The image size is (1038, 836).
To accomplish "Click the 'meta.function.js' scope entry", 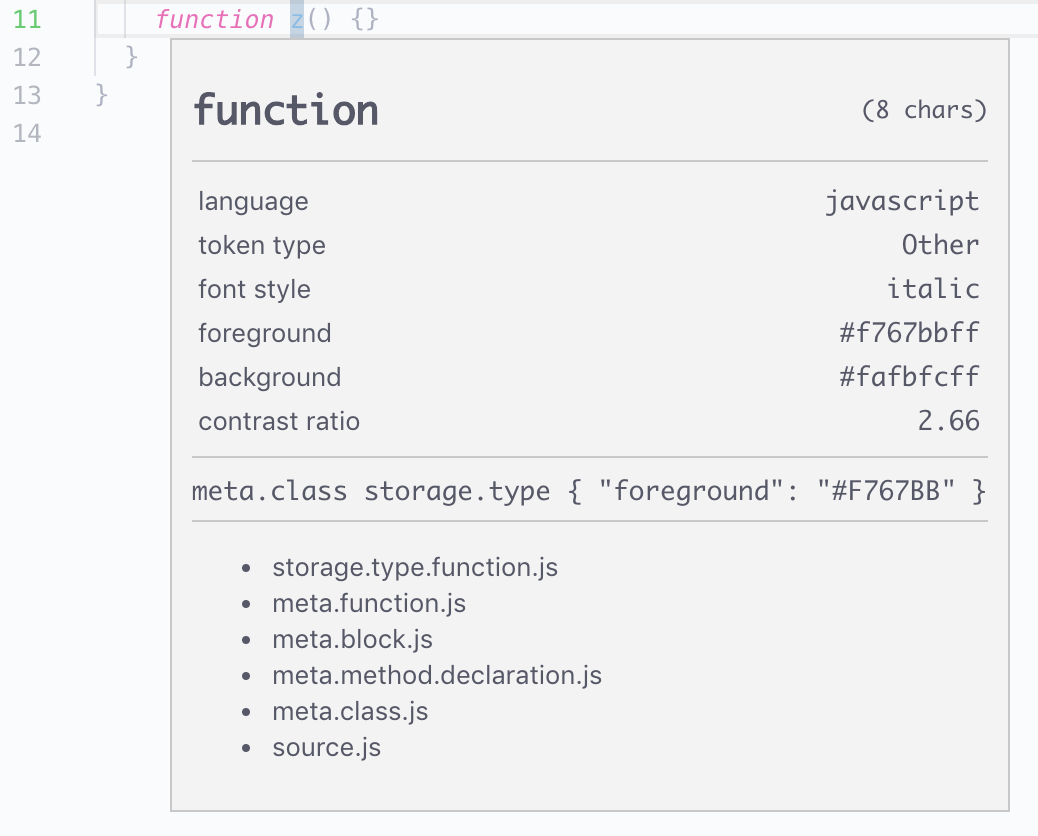I will [x=369, y=603].
